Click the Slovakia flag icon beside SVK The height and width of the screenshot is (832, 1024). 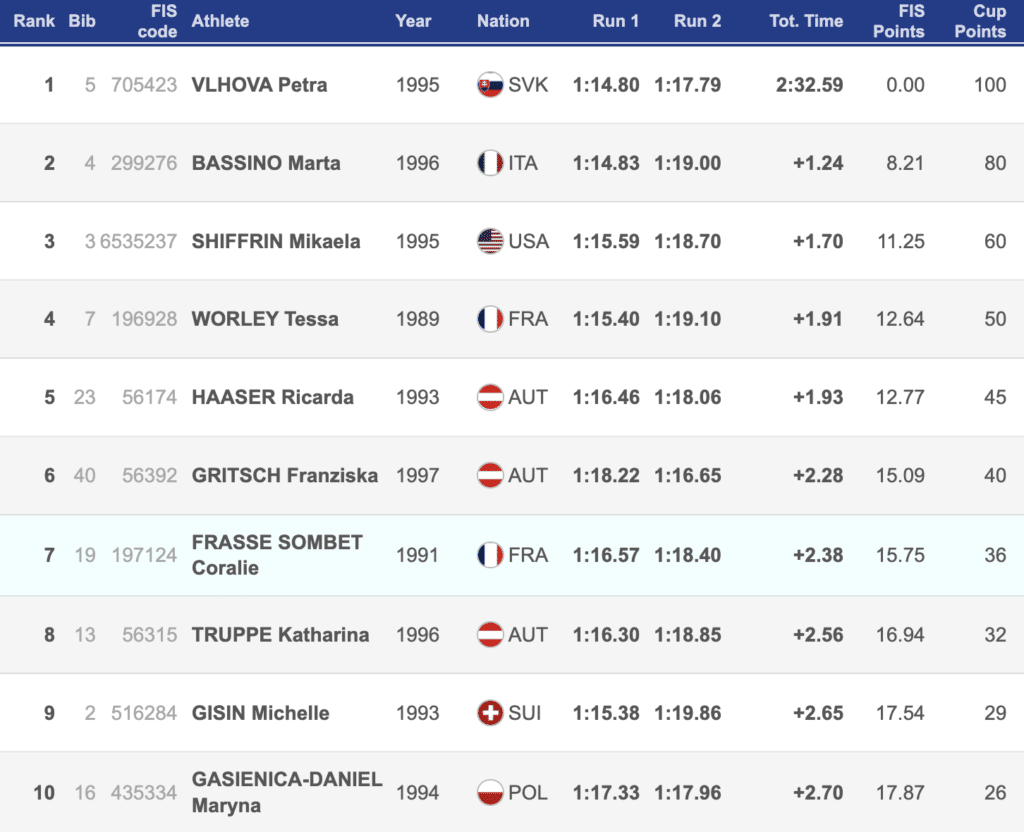click(490, 85)
